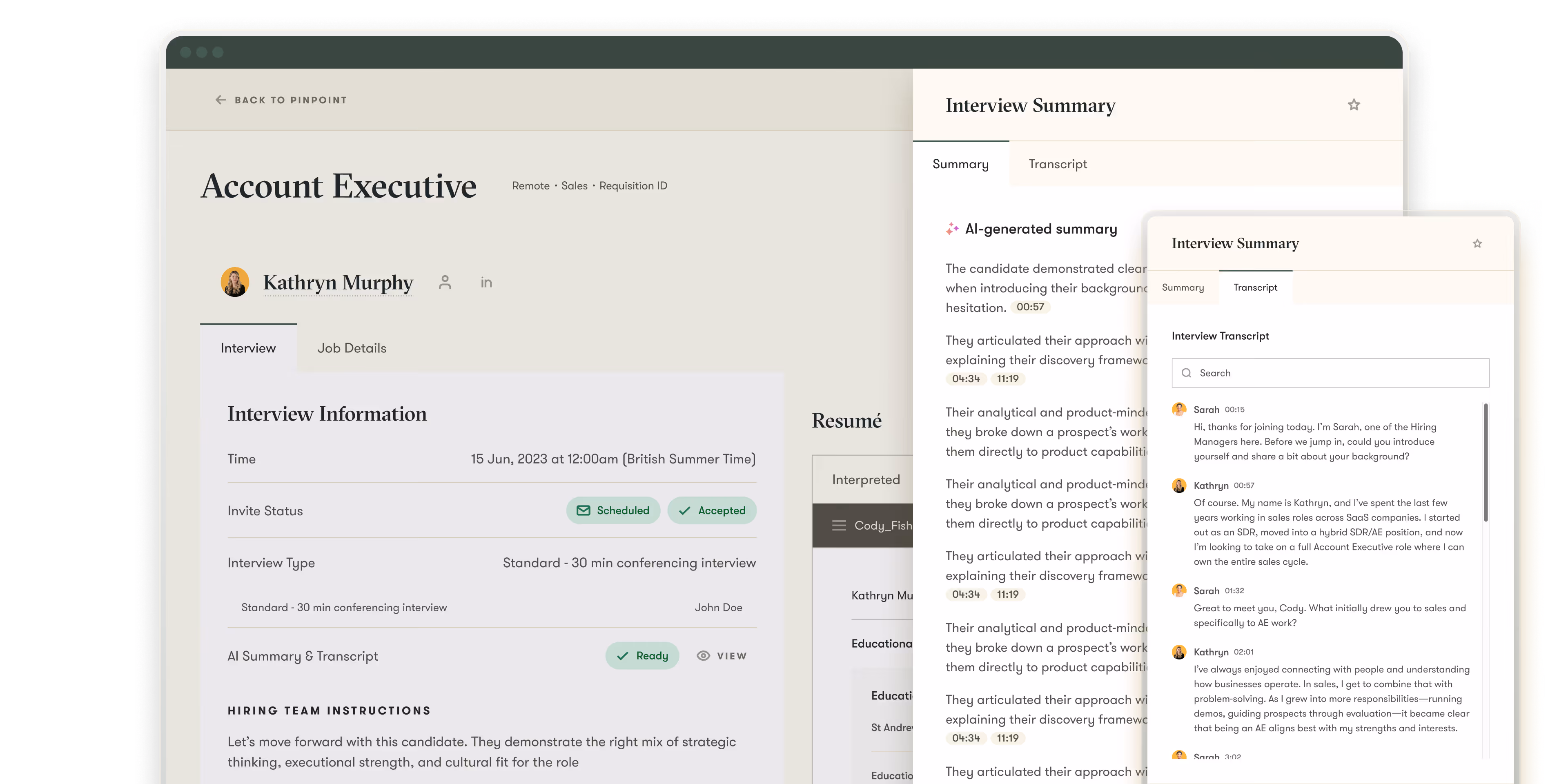Click the checkmark icon in Ready badge
1568x784 pixels.
click(x=622, y=655)
